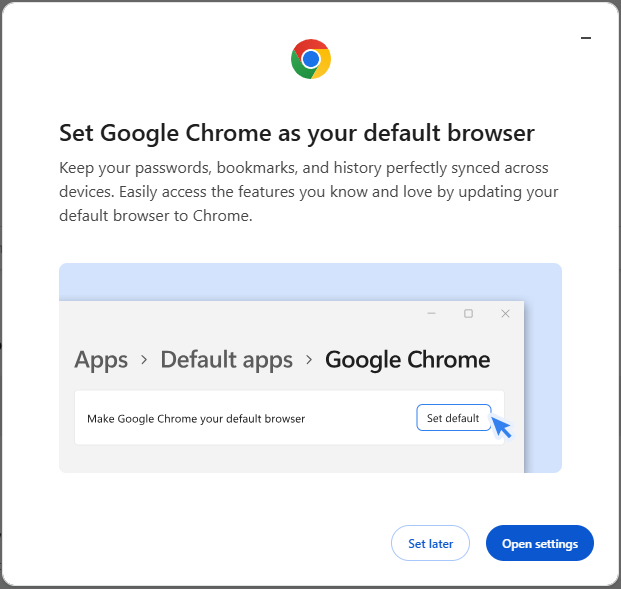
Task: Click the chevron after Default apps breadcrumb
Action: click(309, 360)
